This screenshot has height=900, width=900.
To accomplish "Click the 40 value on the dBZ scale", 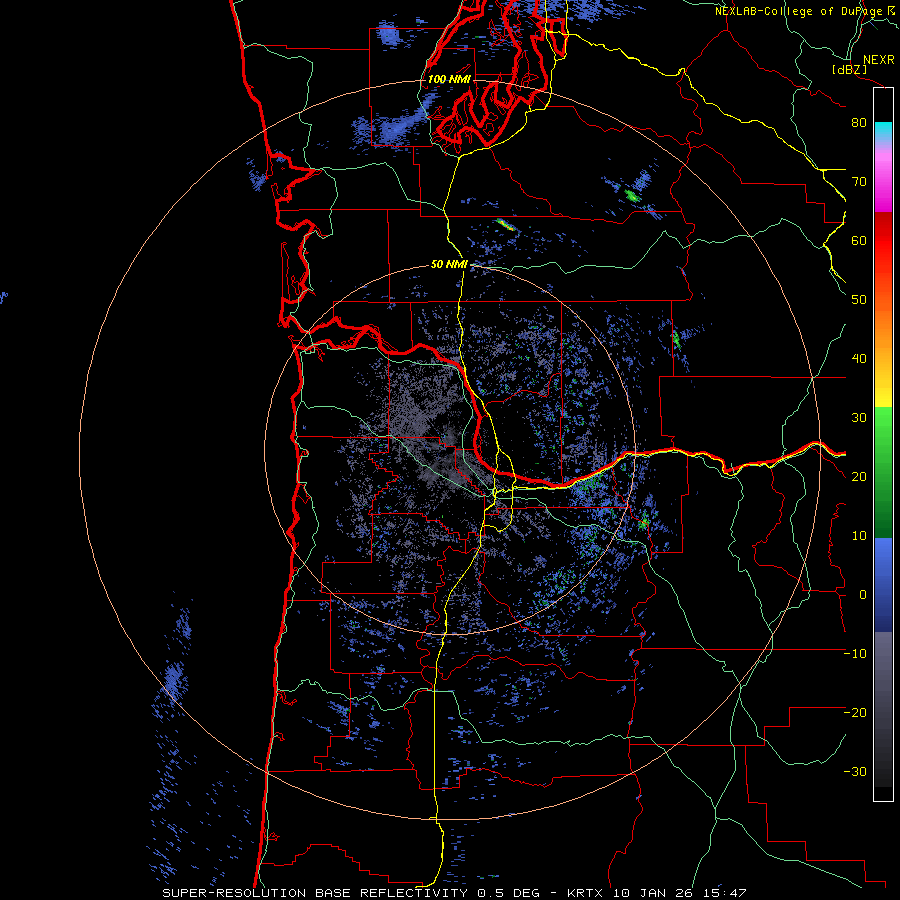I will (859, 359).
